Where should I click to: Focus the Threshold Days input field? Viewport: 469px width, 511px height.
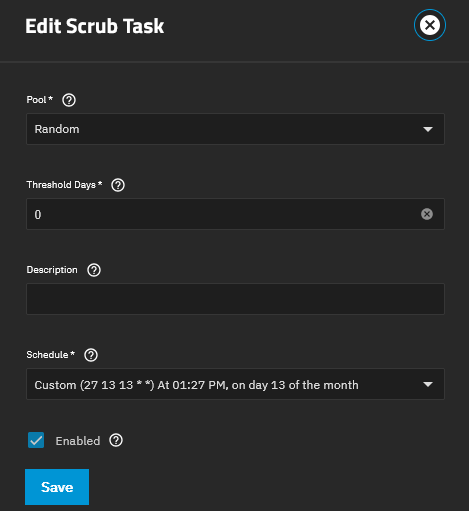pyautogui.click(x=235, y=214)
